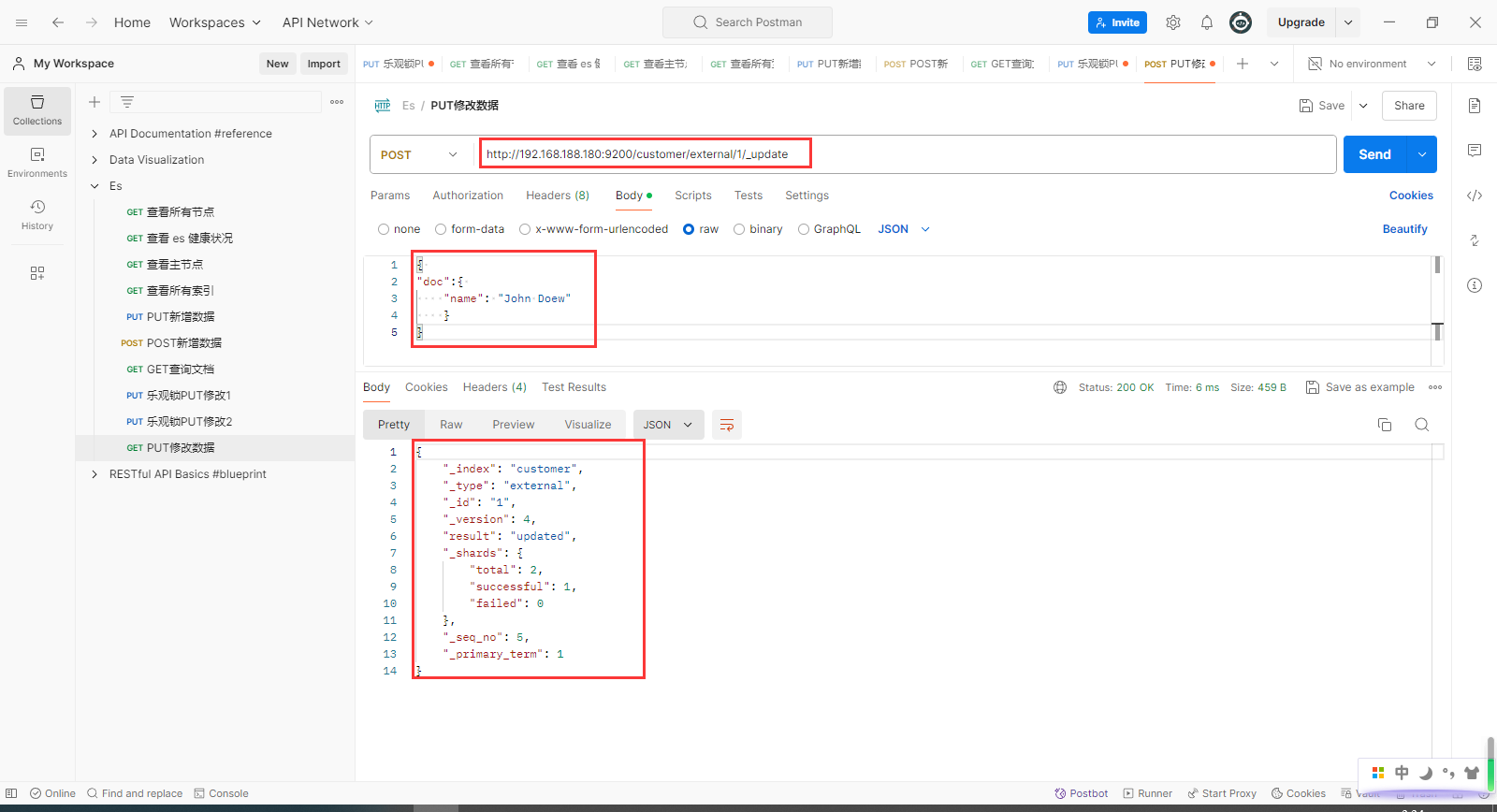This screenshot has height=812, width=1497.
Task: Click the Import button
Action: click(324, 64)
